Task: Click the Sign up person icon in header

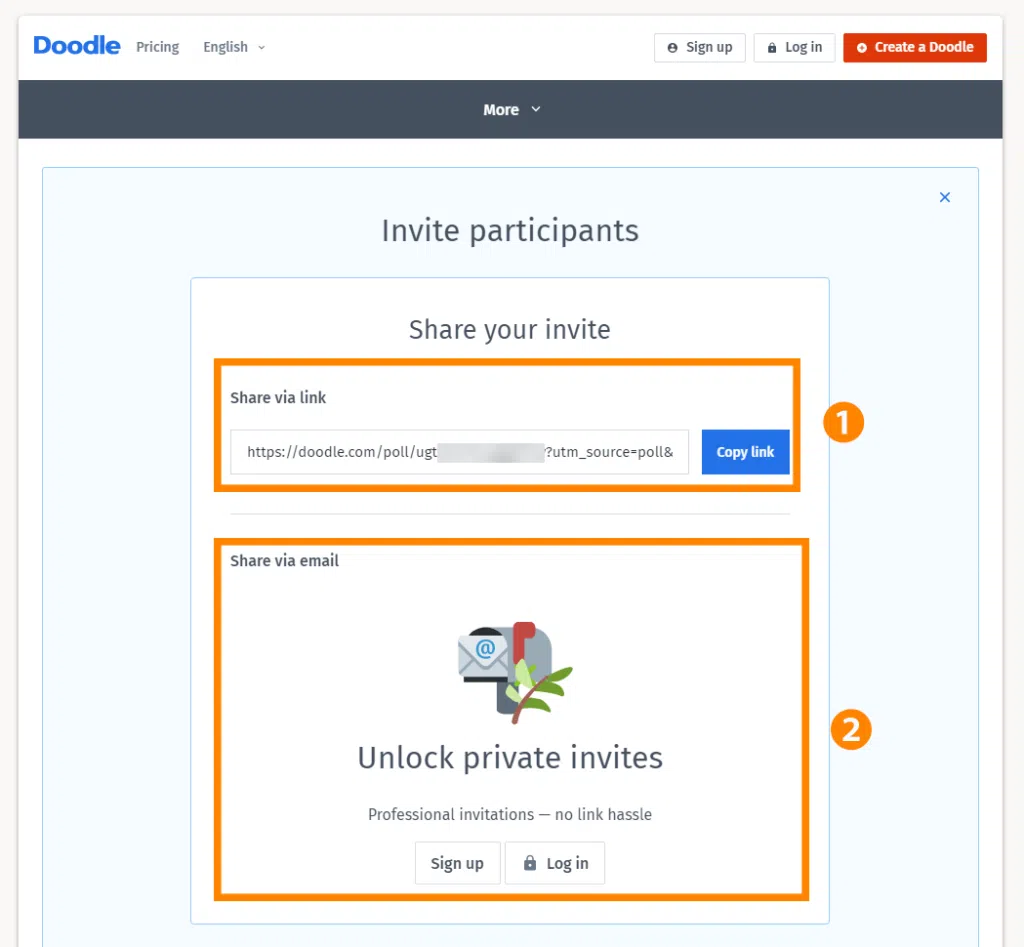Action: click(672, 47)
